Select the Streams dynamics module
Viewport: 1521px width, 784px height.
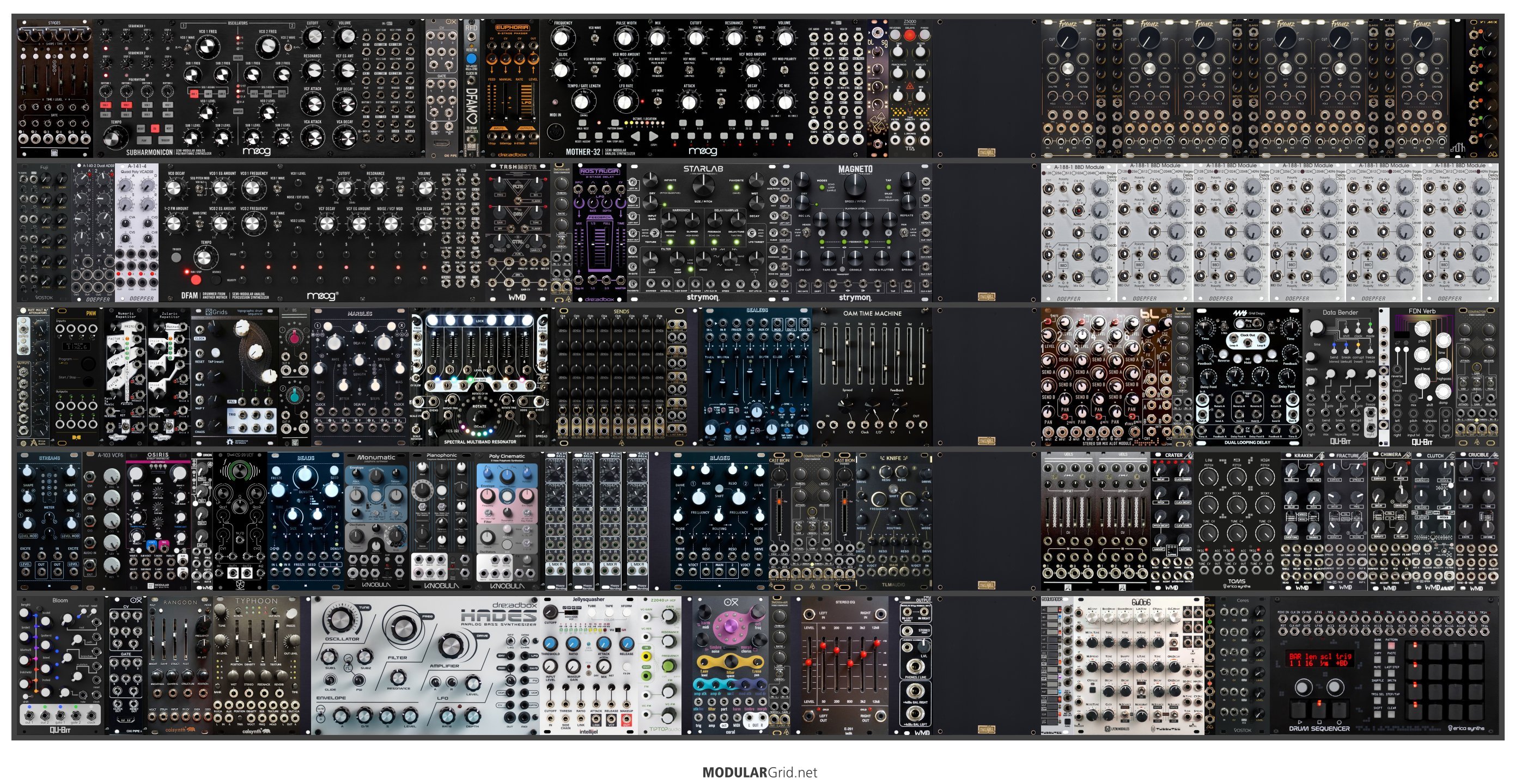[x=50, y=521]
